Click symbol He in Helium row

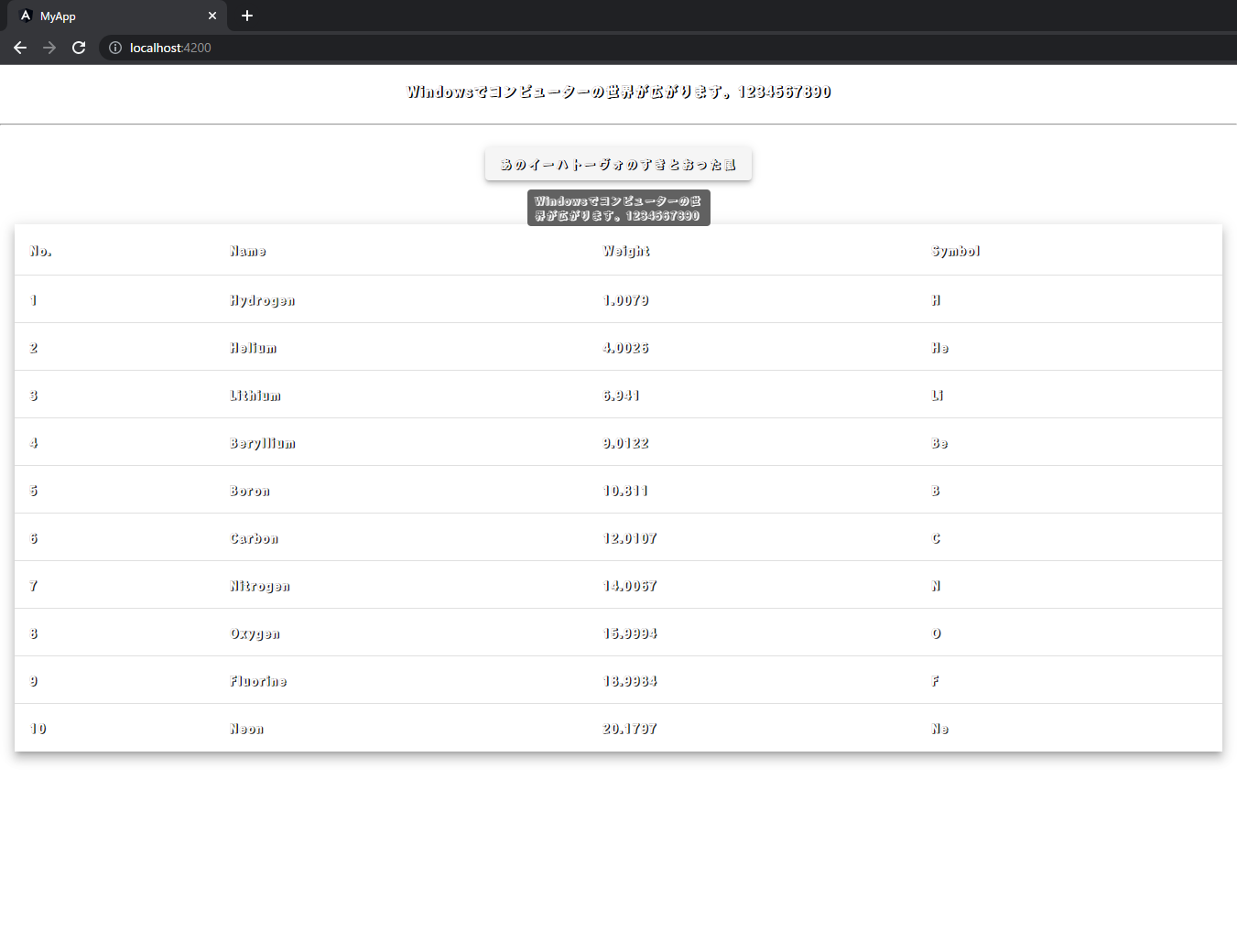[x=940, y=348]
